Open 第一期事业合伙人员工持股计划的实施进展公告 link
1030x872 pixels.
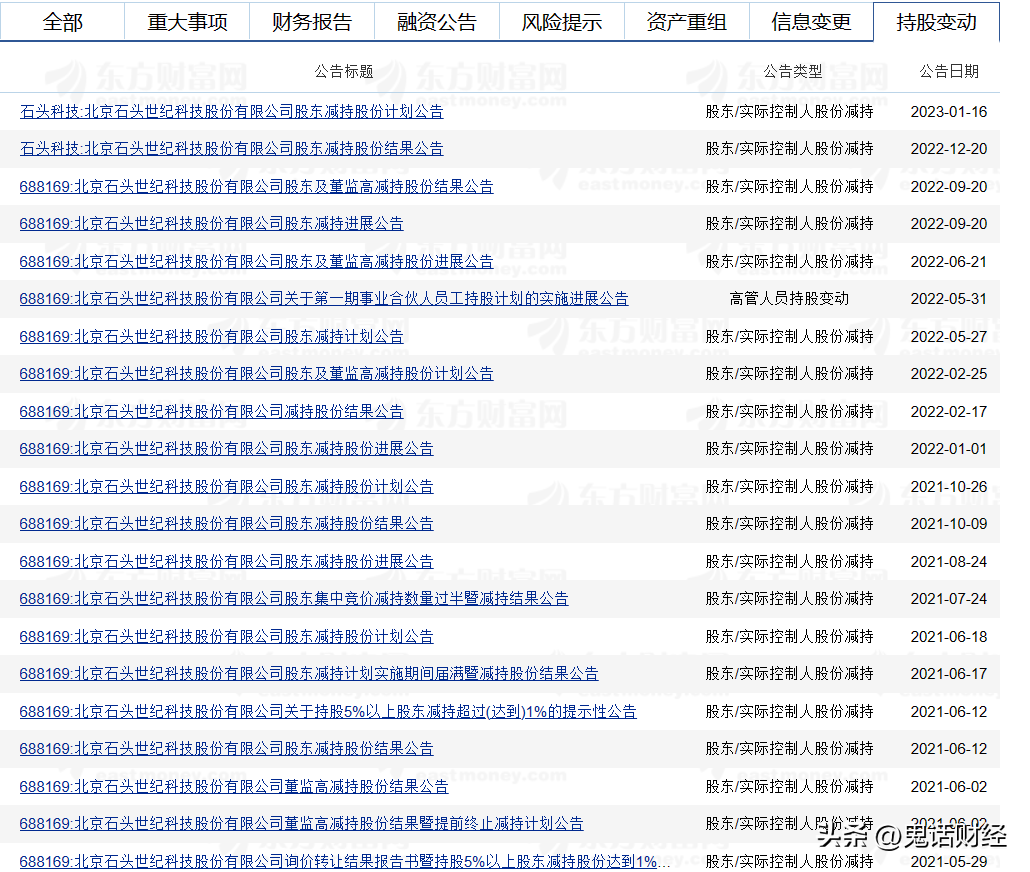pyautogui.click(x=324, y=298)
